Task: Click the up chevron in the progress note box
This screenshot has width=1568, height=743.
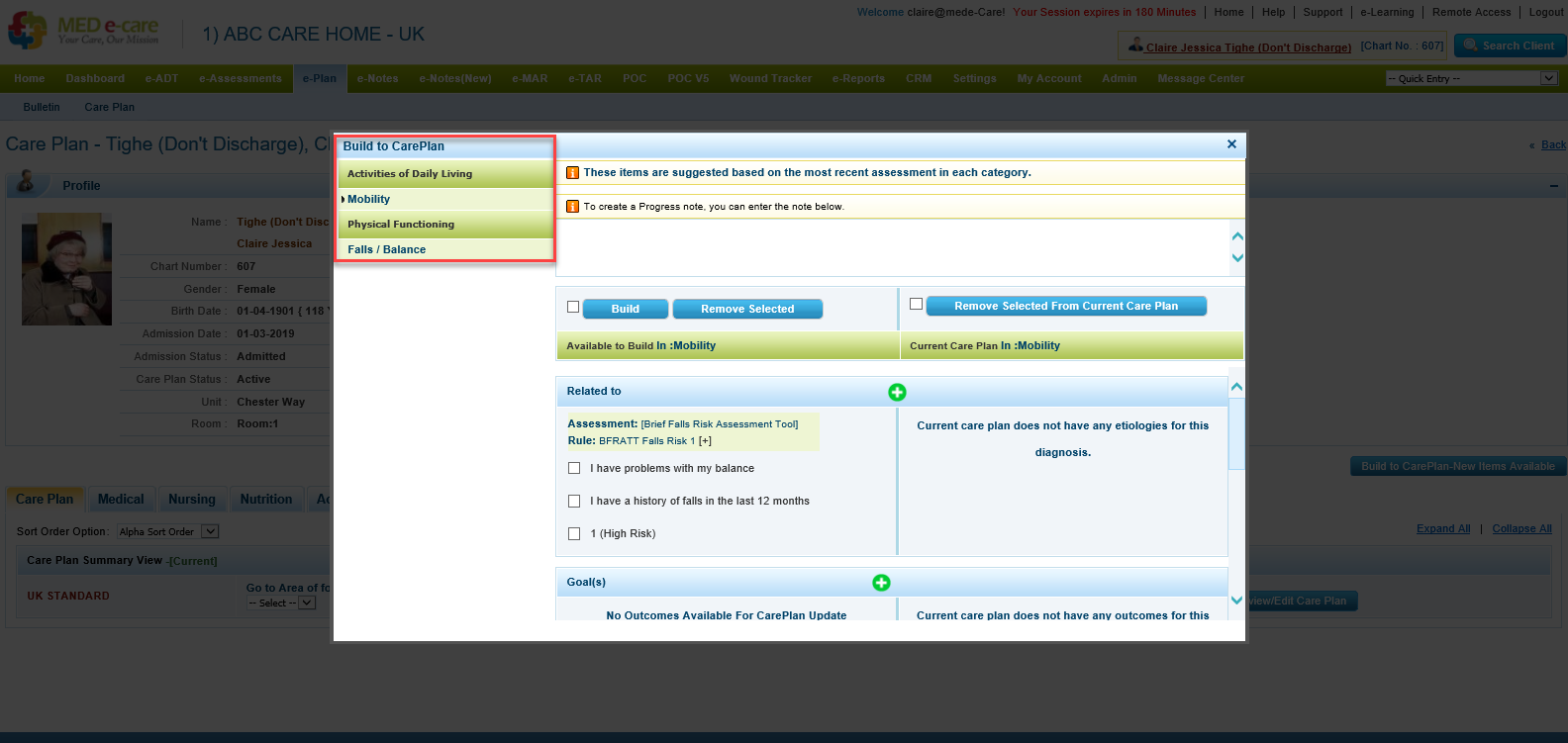Action: 1236,236
